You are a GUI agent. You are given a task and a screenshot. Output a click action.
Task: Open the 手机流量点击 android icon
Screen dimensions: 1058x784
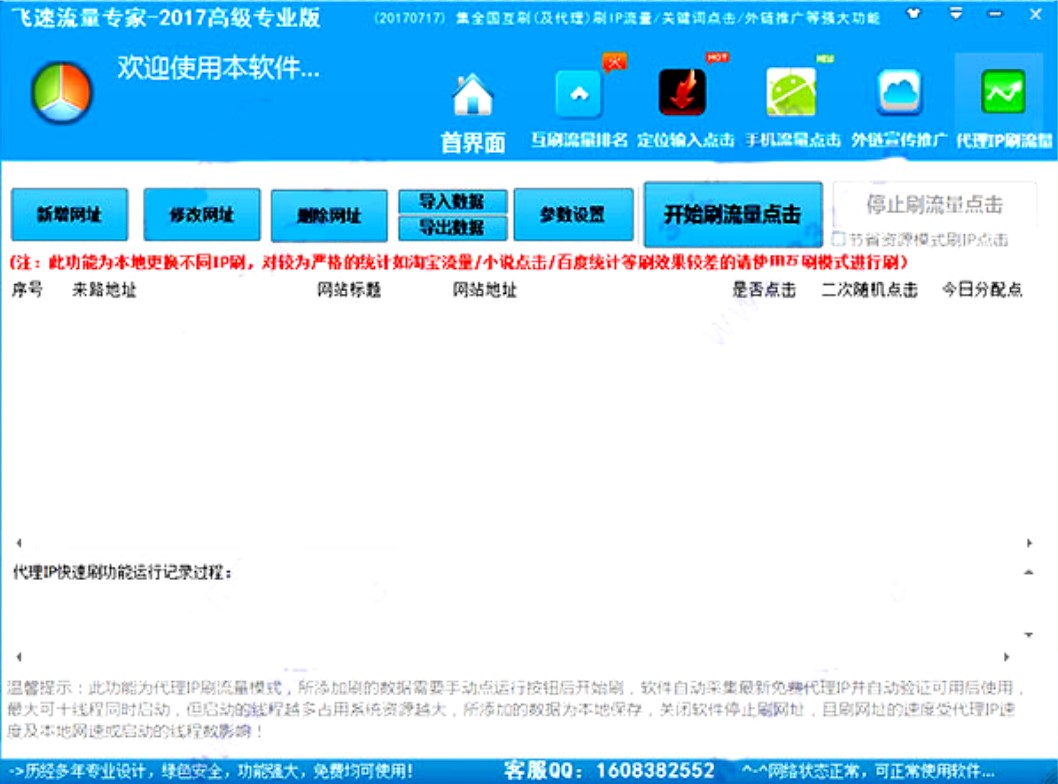coord(791,92)
